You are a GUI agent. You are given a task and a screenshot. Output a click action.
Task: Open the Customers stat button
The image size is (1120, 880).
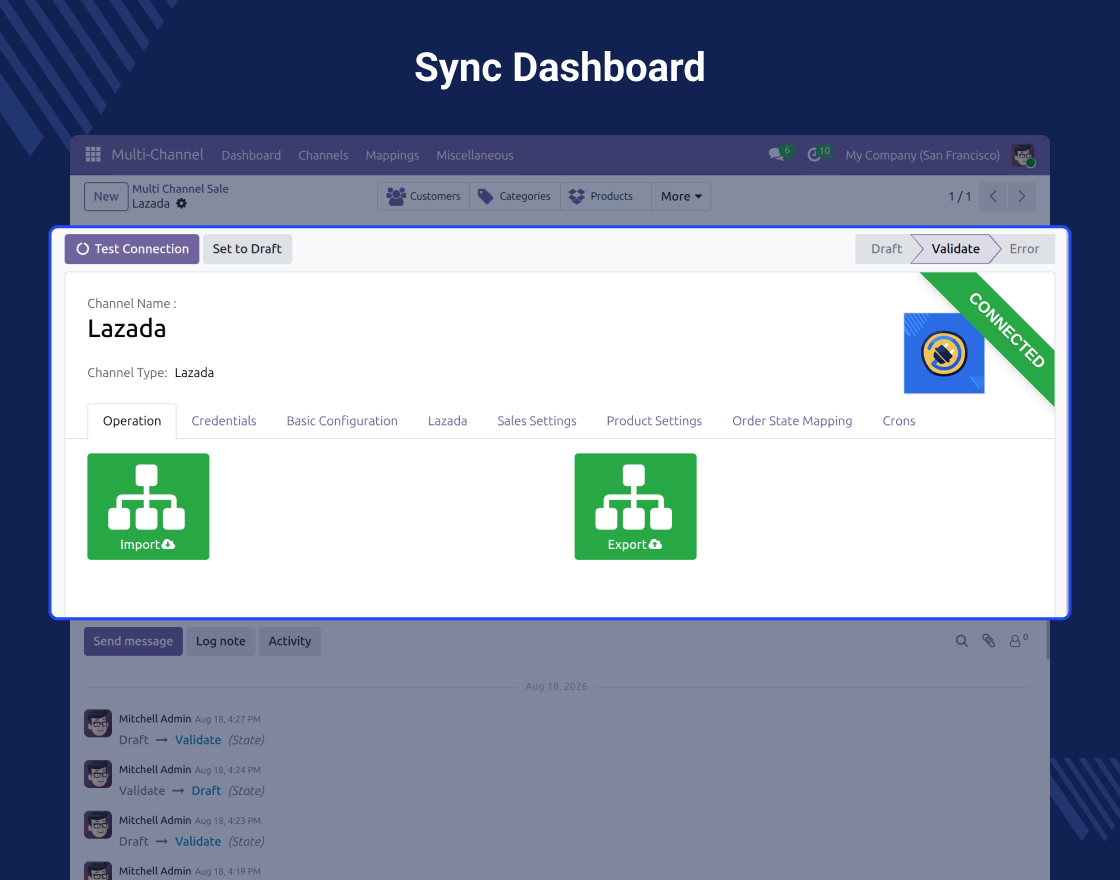(x=424, y=196)
